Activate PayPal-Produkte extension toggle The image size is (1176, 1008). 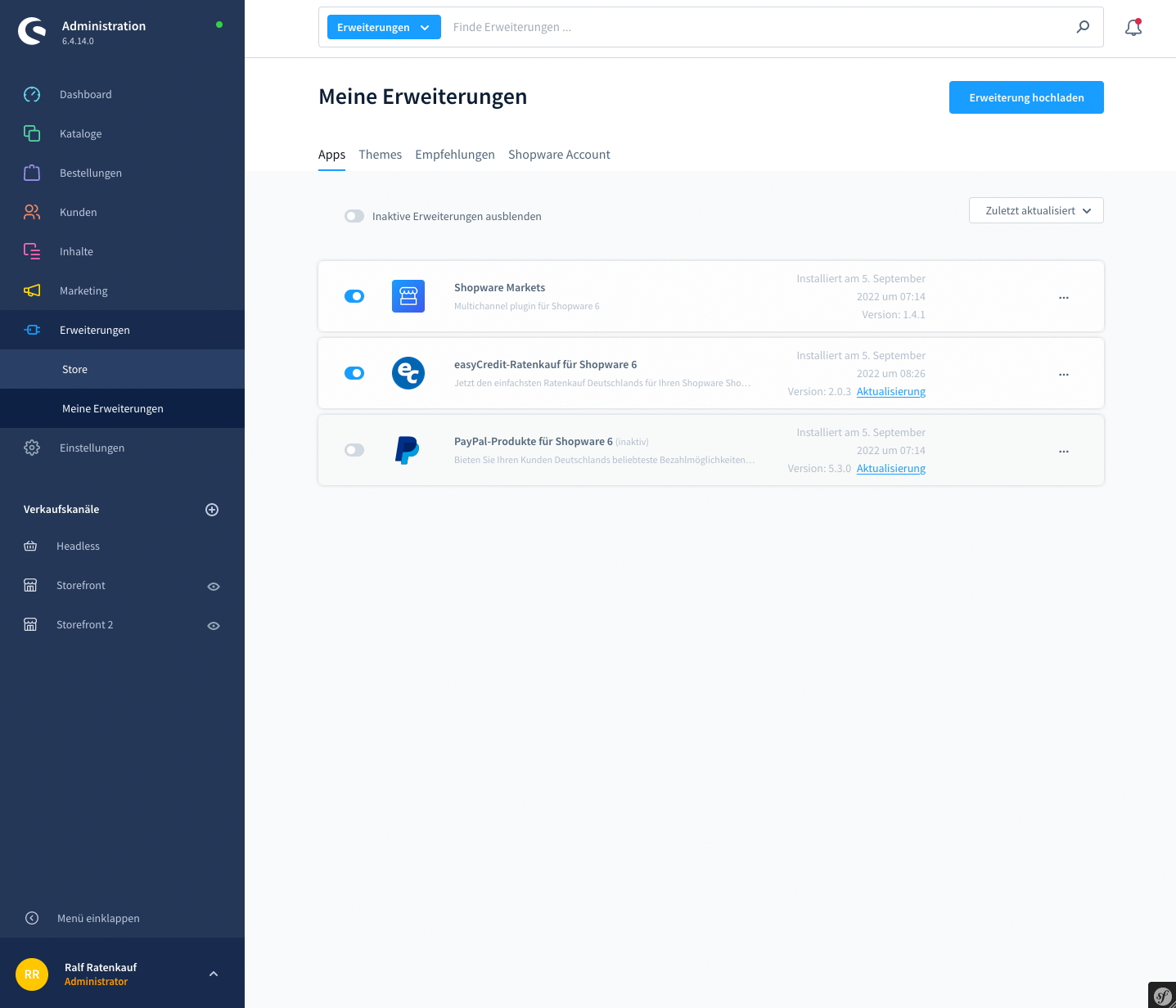click(x=354, y=450)
